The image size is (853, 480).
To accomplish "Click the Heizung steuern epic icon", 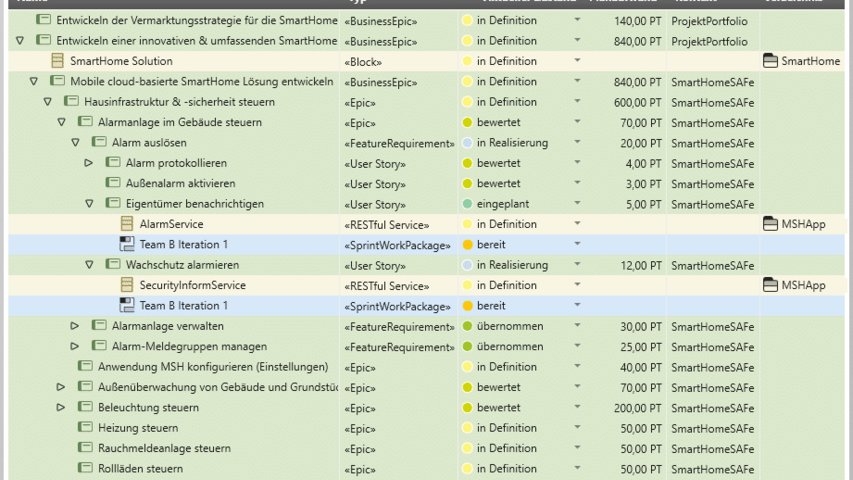I will tap(85, 428).
